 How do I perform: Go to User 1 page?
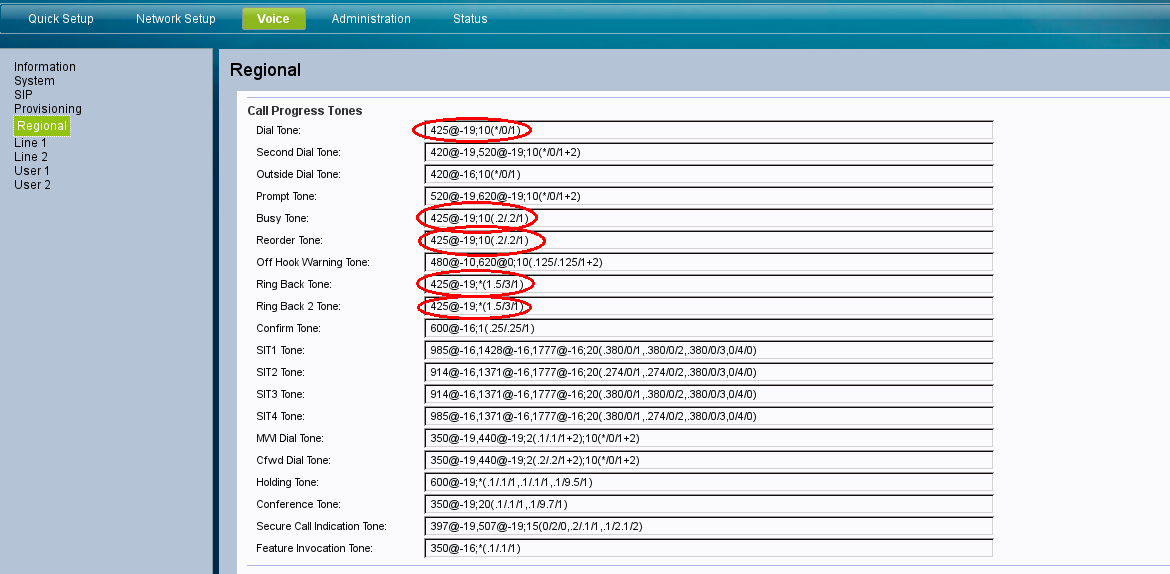31,171
